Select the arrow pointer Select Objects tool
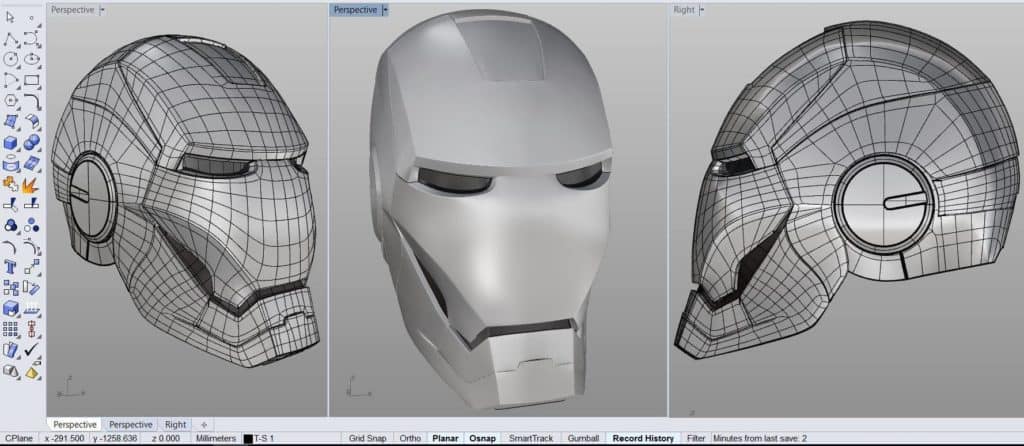 [x=10, y=18]
